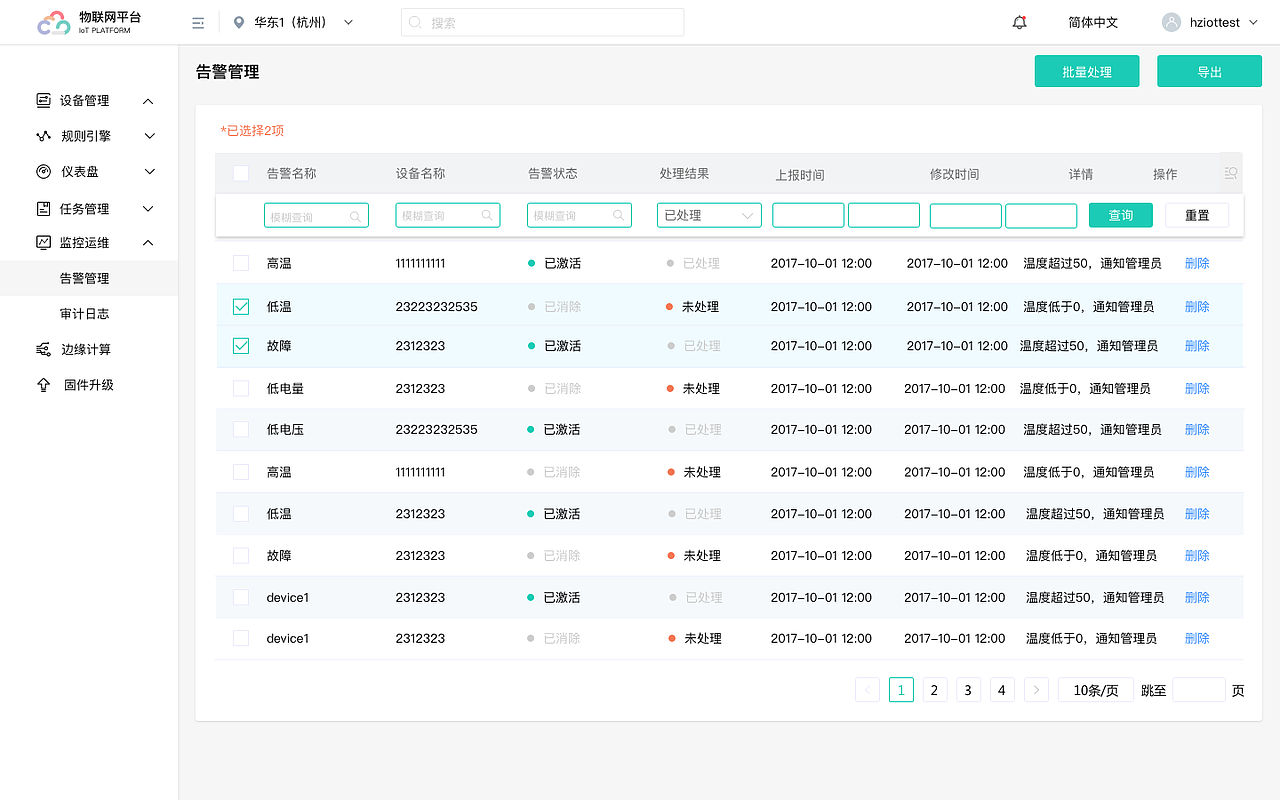Clear filters with 重置 button
Screen dimensions: 1280x800
click(x=1197, y=215)
